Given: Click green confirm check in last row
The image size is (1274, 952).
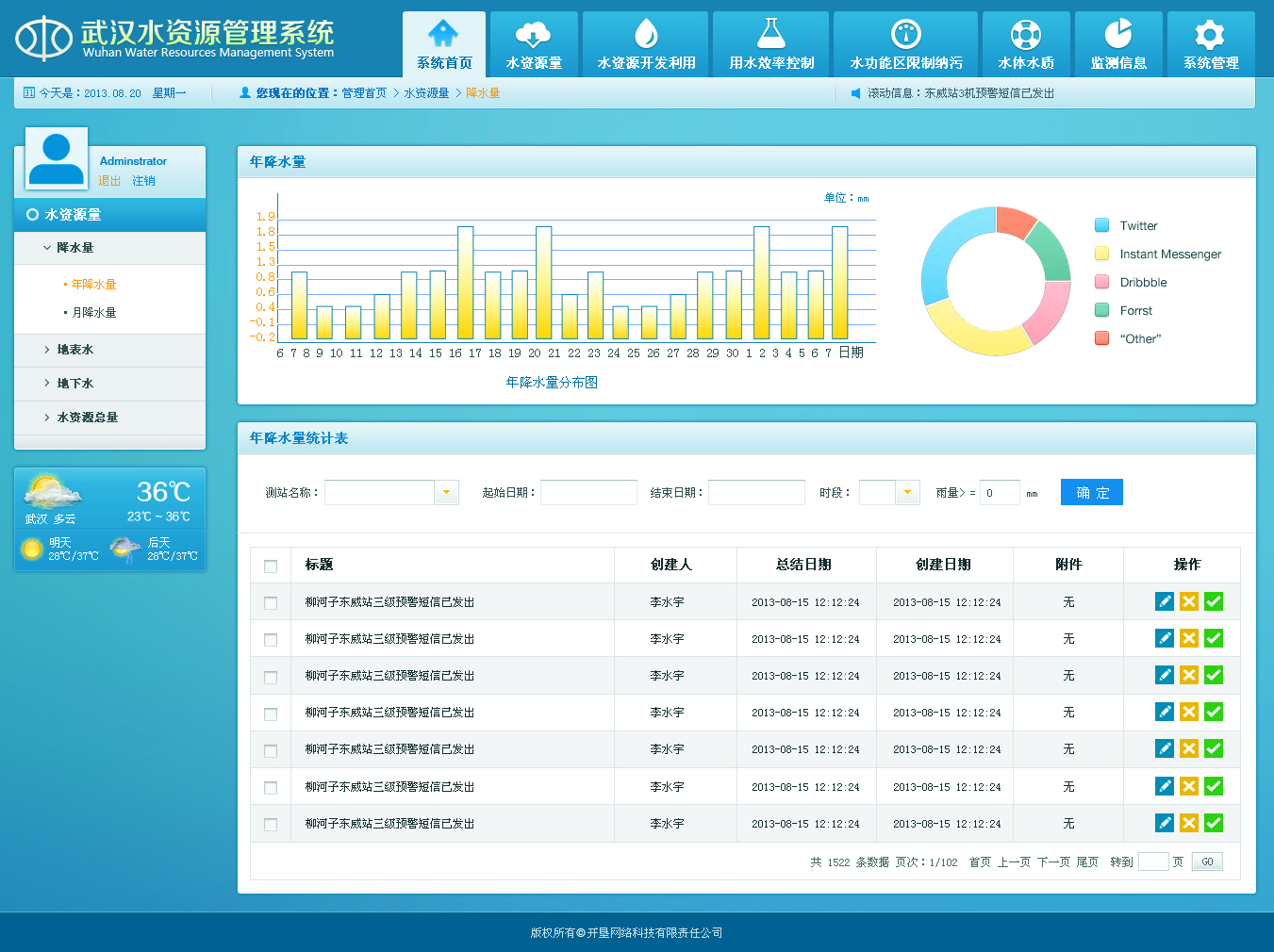Looking at the screenshot, I should coord(1214,823).
